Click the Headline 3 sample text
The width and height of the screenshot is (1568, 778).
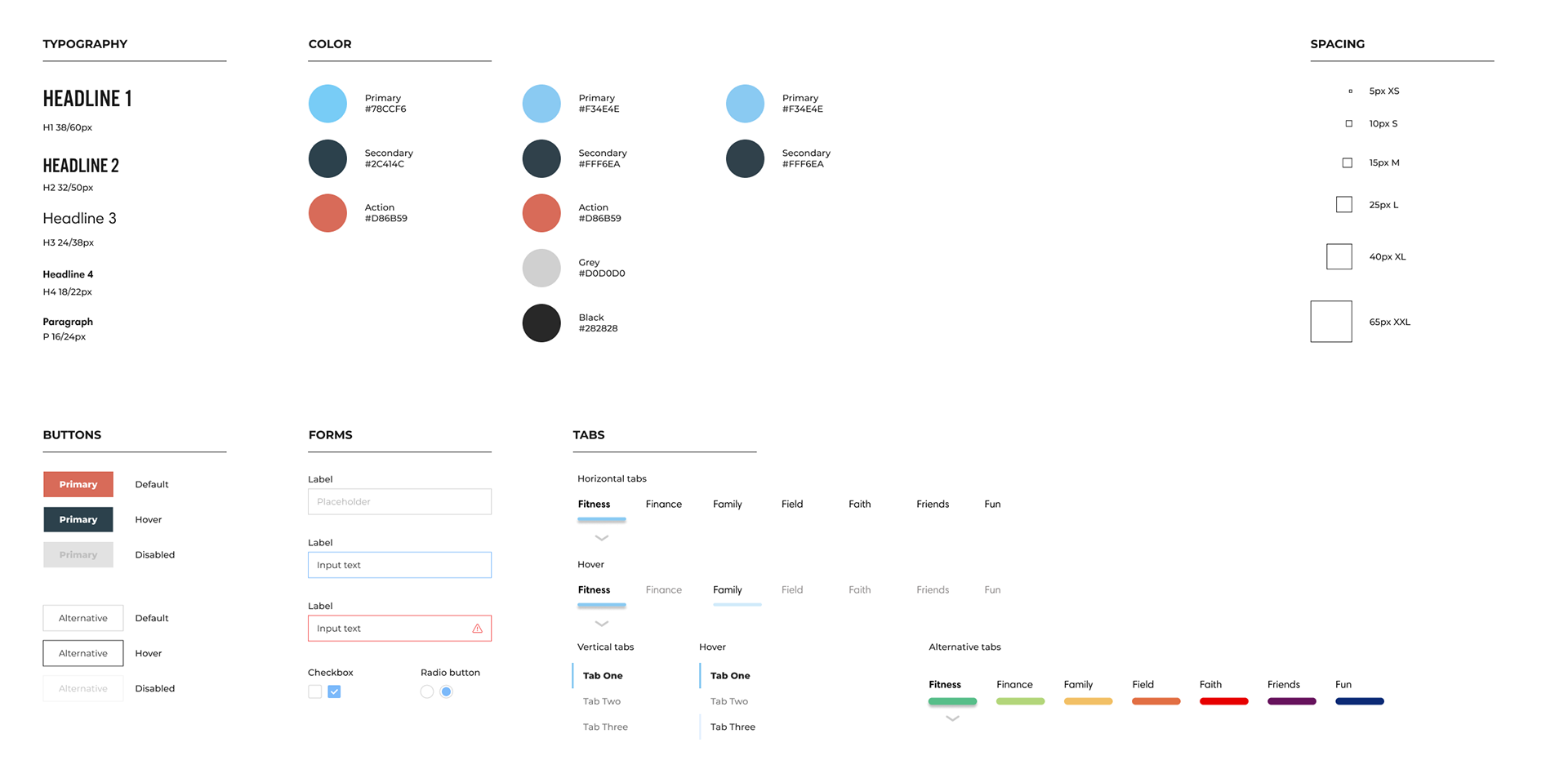[80, 219]
